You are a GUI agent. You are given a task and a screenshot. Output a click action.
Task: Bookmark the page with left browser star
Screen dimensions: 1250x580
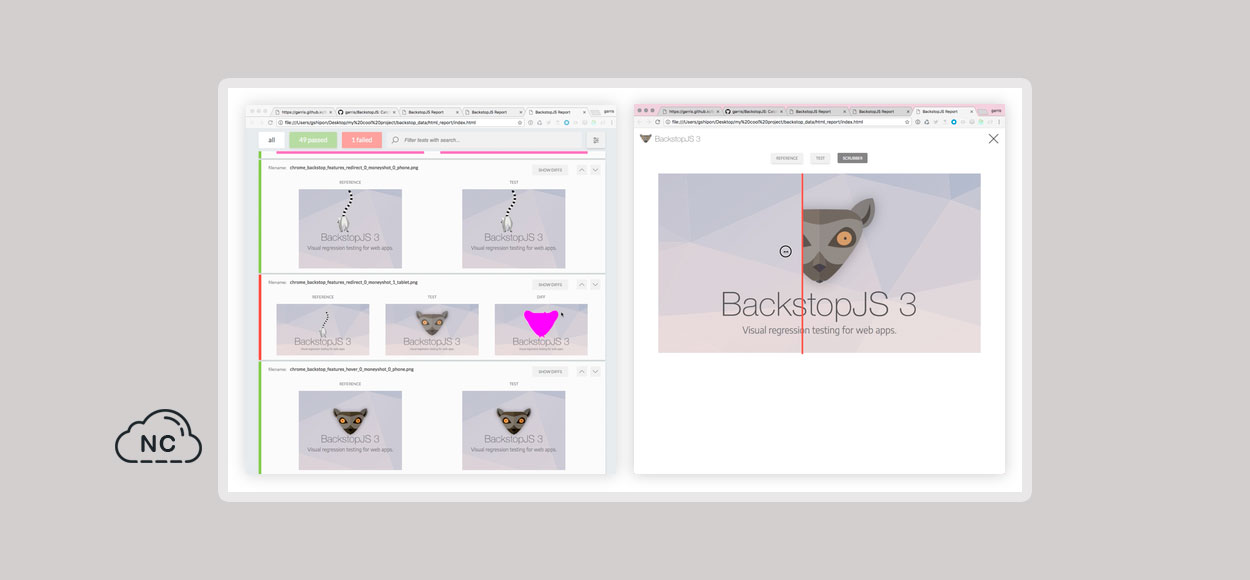(520, 122)
